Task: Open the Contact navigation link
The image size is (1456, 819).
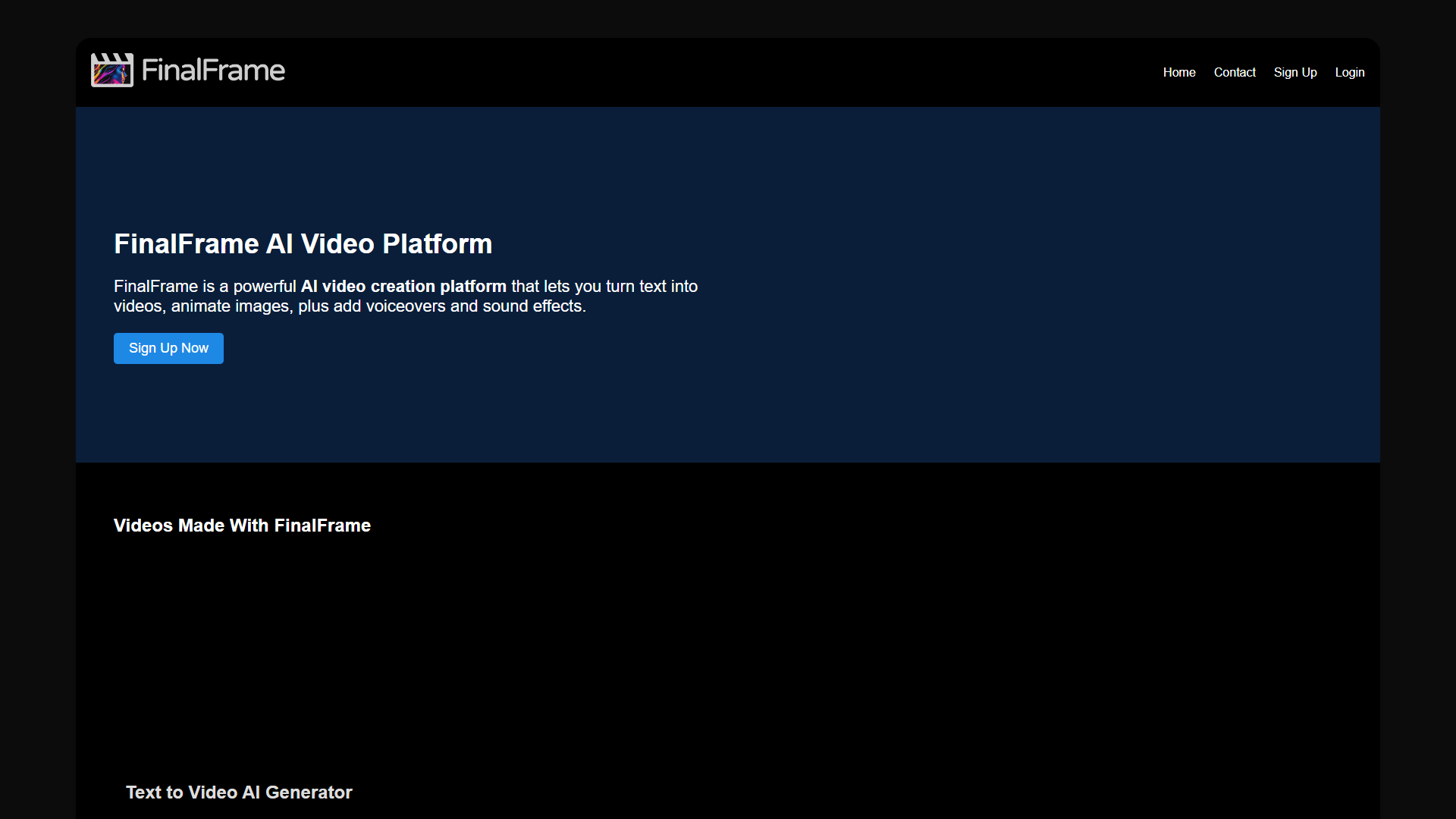Action: (1235, 72)
